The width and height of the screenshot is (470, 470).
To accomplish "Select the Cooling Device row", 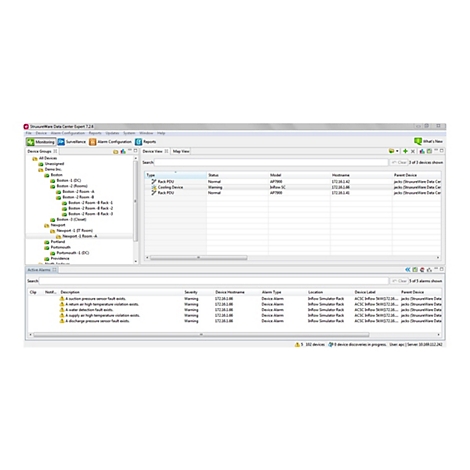I will pos(293,187).
